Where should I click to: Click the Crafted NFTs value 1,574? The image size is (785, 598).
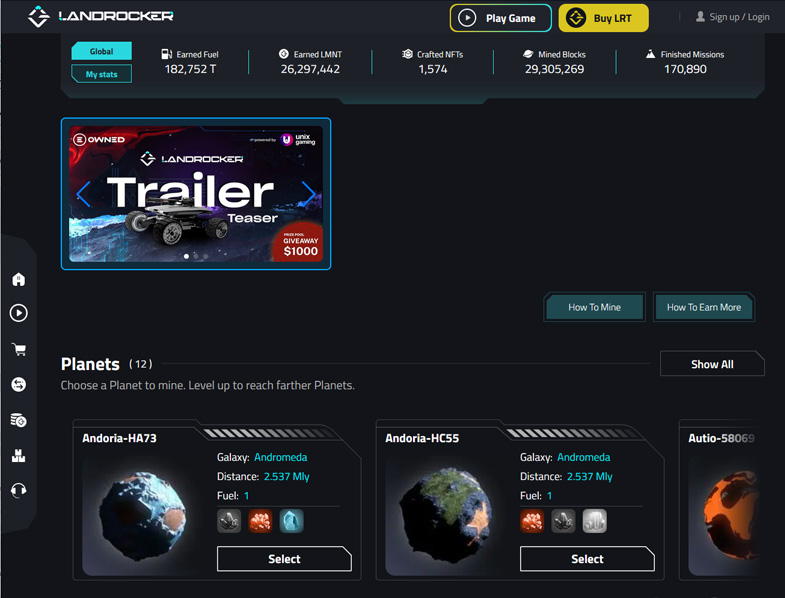click(433, 69)
